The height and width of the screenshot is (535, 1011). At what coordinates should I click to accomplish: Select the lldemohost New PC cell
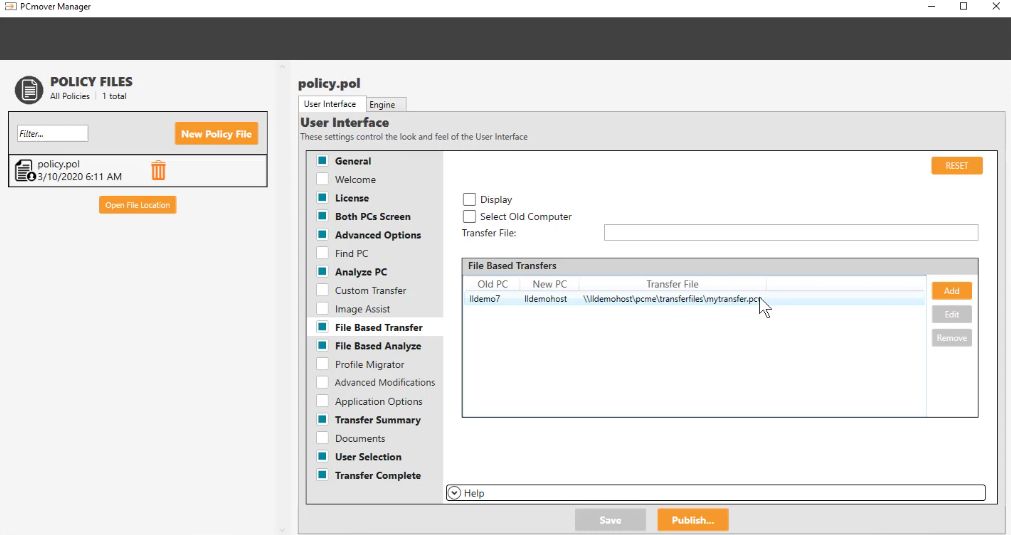click(545, 299)
